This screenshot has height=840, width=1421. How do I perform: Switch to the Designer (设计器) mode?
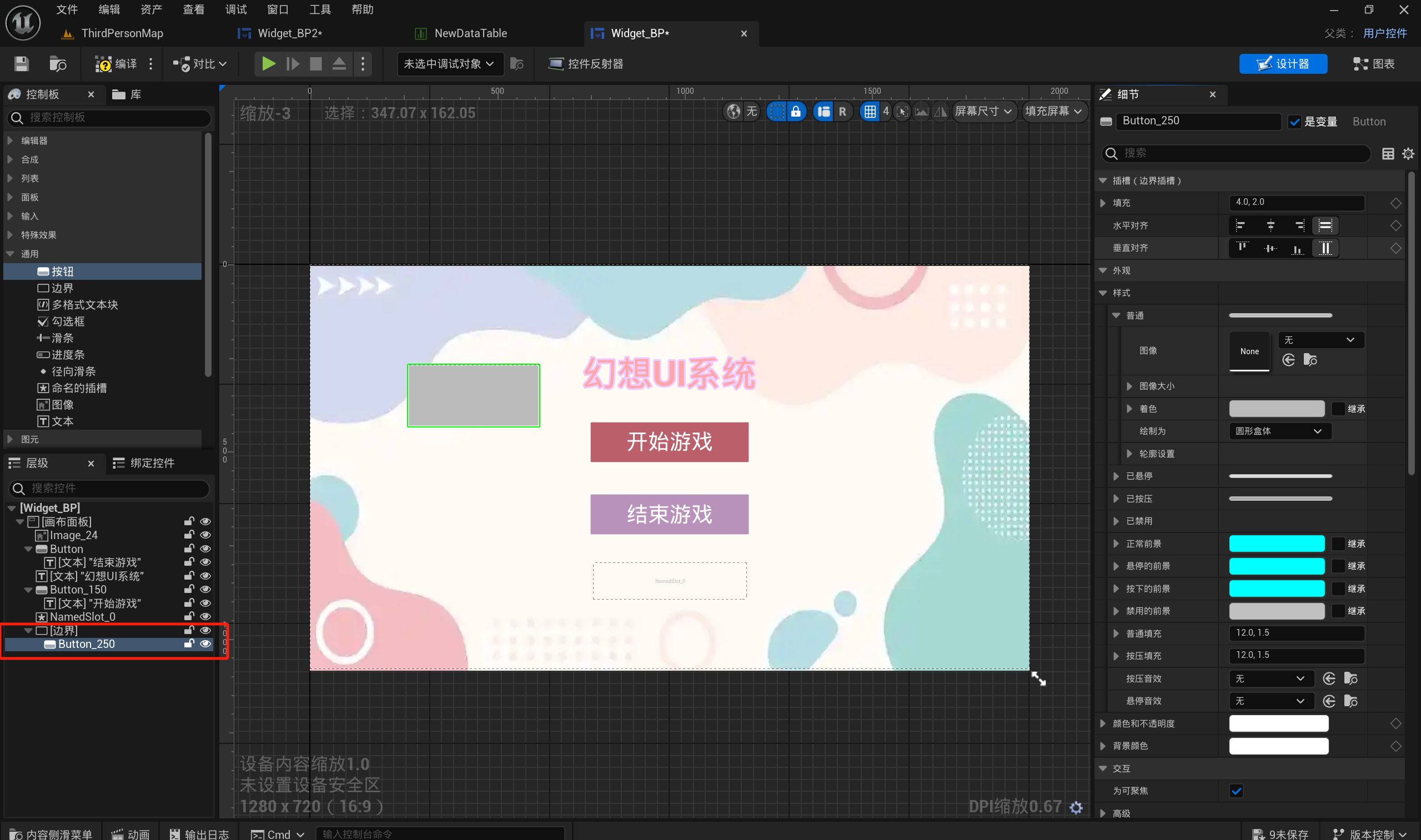(x=1283, y=64)
